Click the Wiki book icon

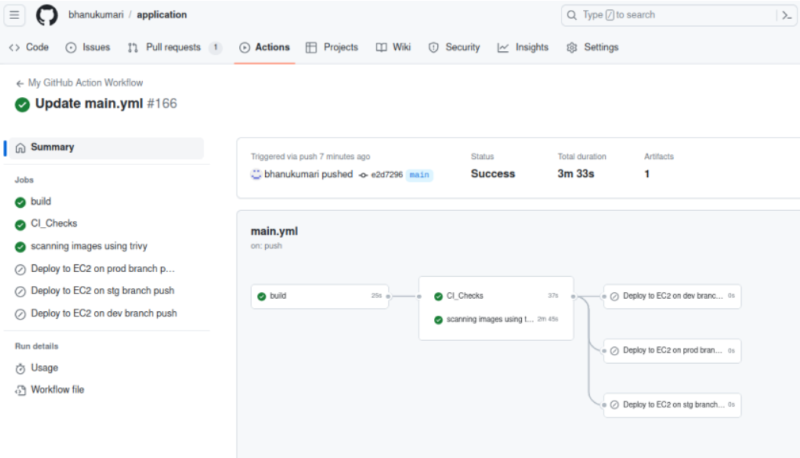[381, 47]
